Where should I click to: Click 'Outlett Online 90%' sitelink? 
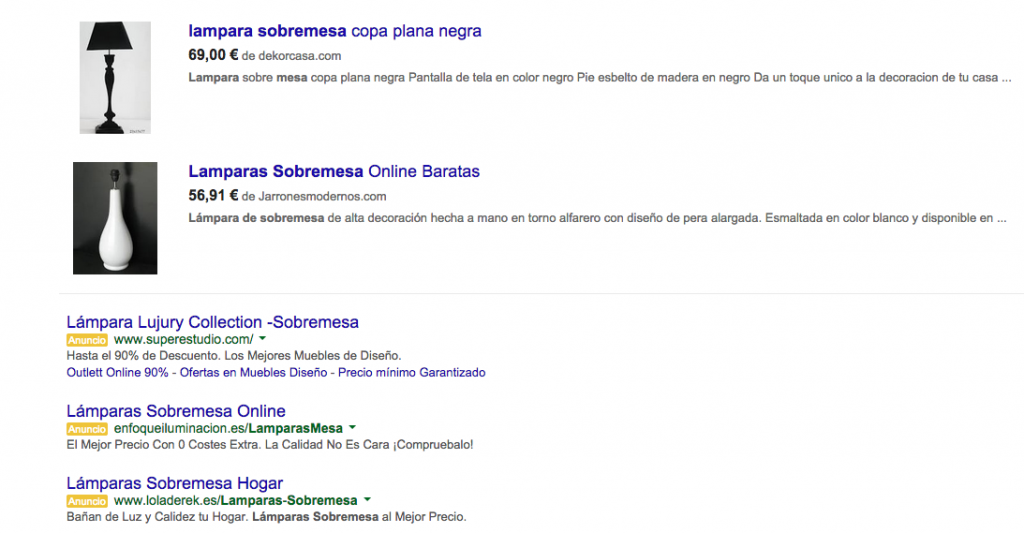118,372
